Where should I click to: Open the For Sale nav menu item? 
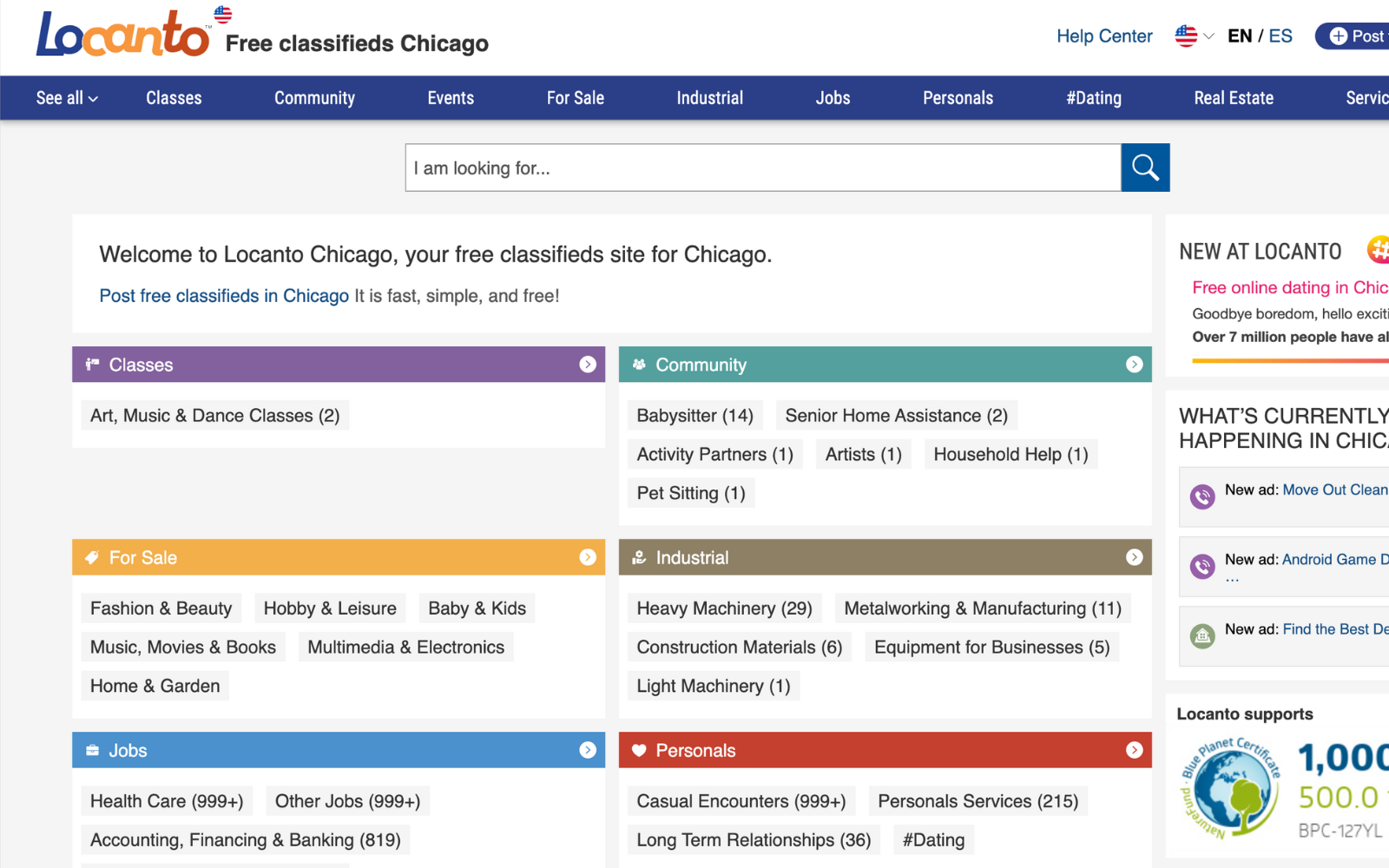[x=576, y=98]
